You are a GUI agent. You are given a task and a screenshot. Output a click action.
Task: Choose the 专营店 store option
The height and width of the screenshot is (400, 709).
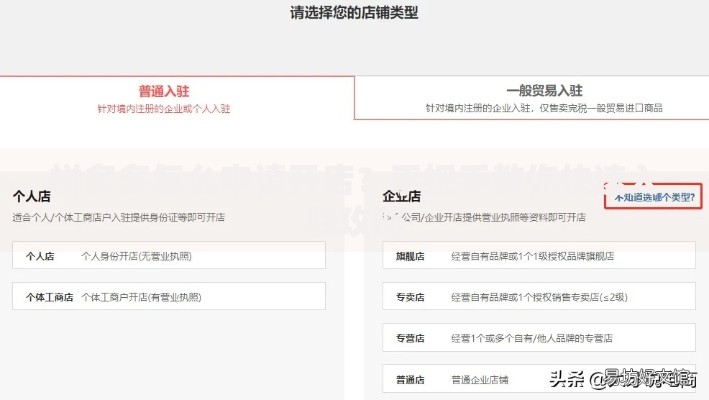(x=539, y=337)
